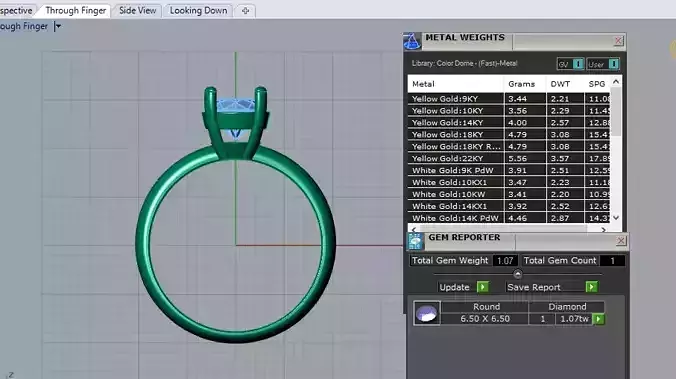Select the White Gold:14KX1 row

[x=509, y=206]
